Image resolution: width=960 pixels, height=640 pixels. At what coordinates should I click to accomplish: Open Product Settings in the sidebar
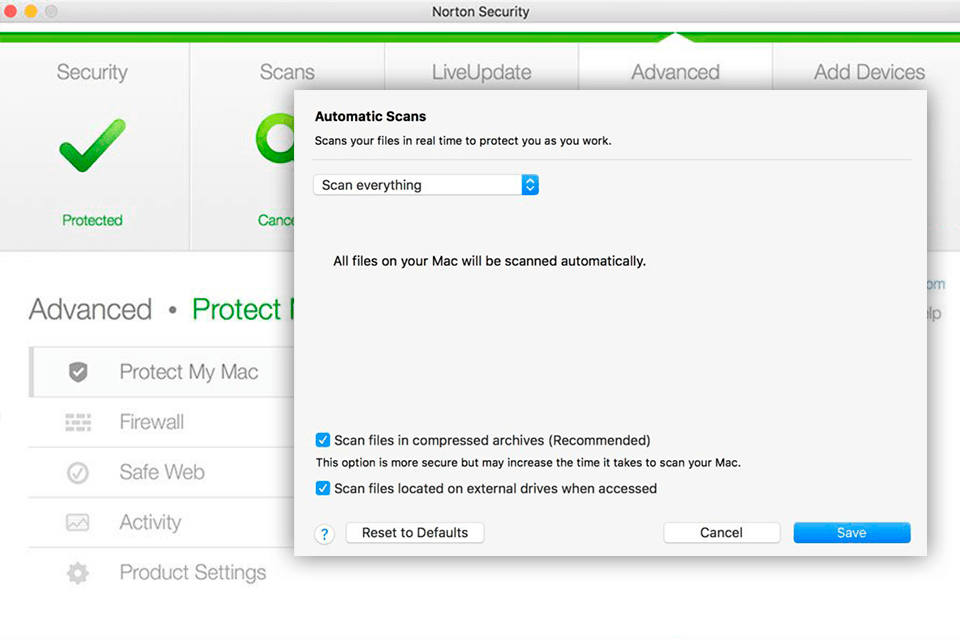tap(193, 573)
